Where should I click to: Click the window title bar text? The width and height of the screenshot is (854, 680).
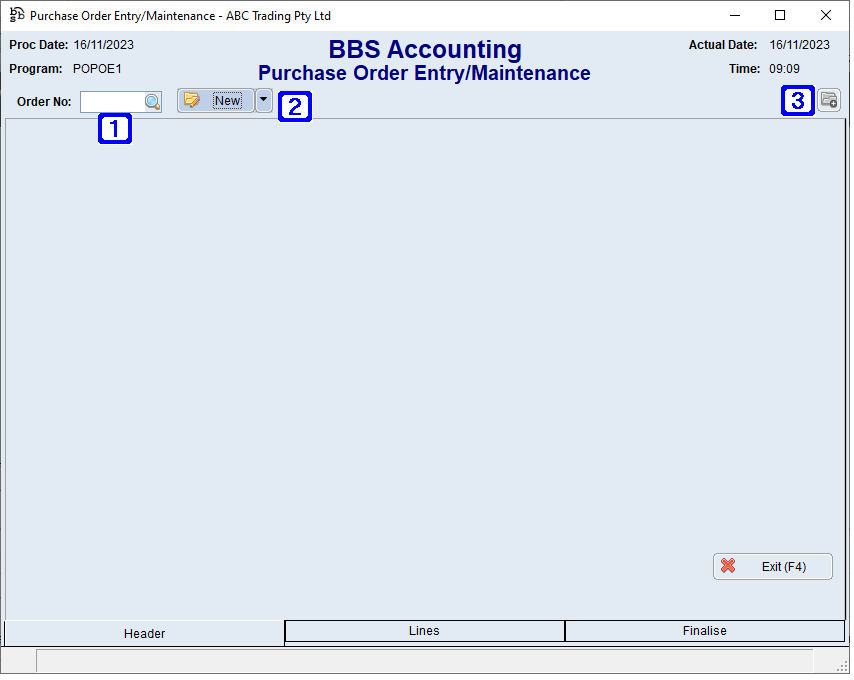point(180,16)
